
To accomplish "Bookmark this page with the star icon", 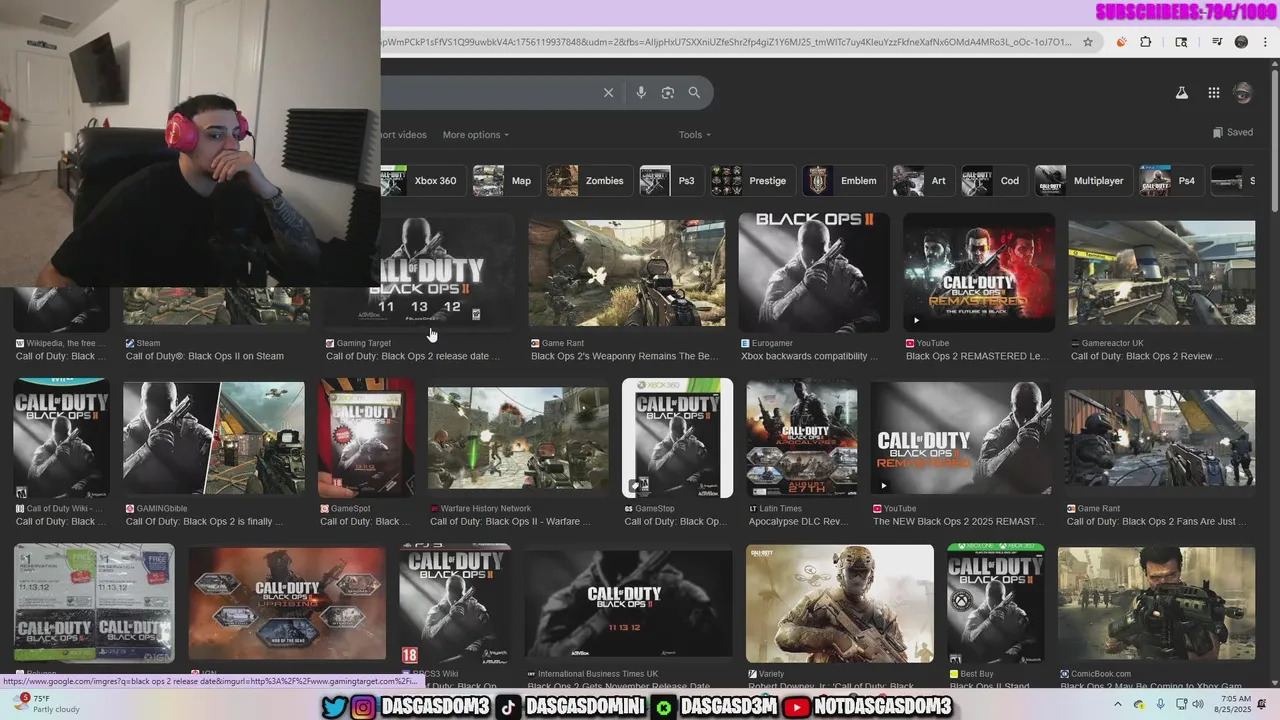I will pyautogui.click(x=1088, y=42).
